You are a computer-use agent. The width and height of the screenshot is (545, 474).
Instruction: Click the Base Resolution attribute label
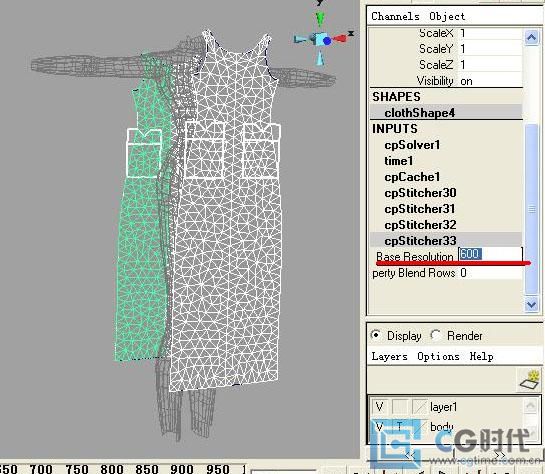[x=415, y=257]
